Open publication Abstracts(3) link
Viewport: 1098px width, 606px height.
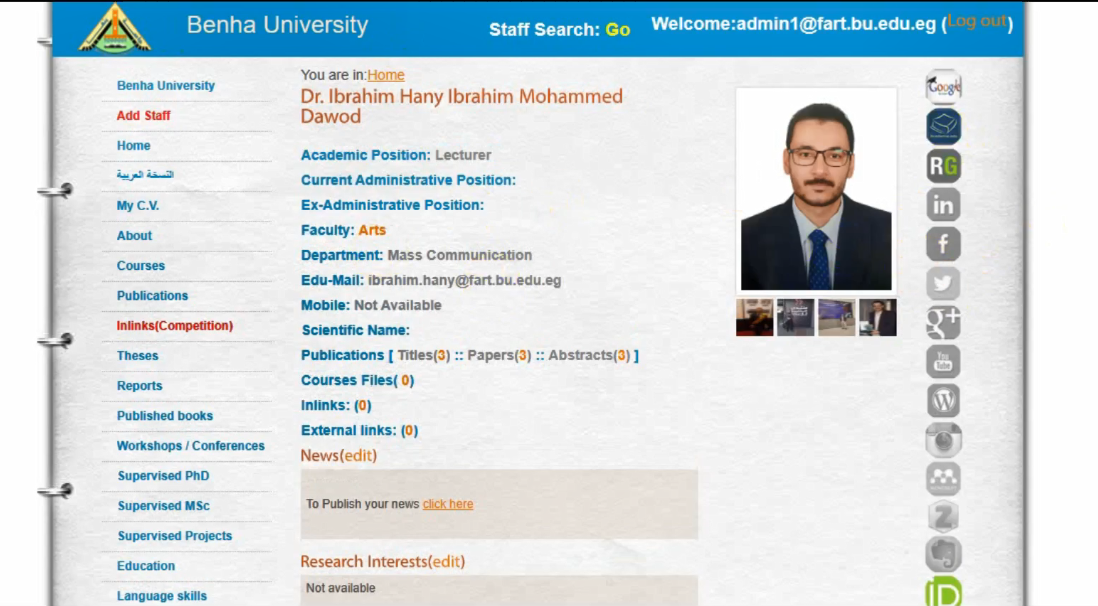pos(590,355)
